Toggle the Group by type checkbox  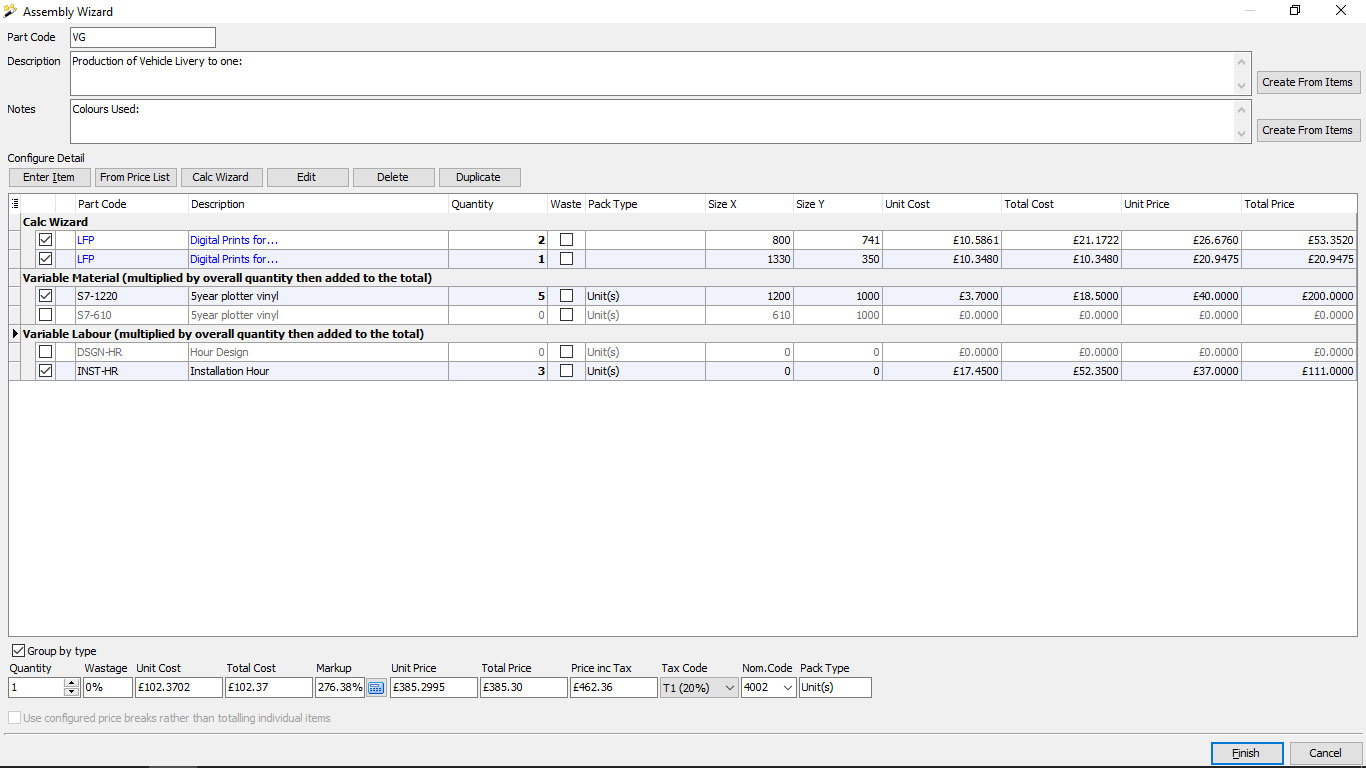coord(18,651)
